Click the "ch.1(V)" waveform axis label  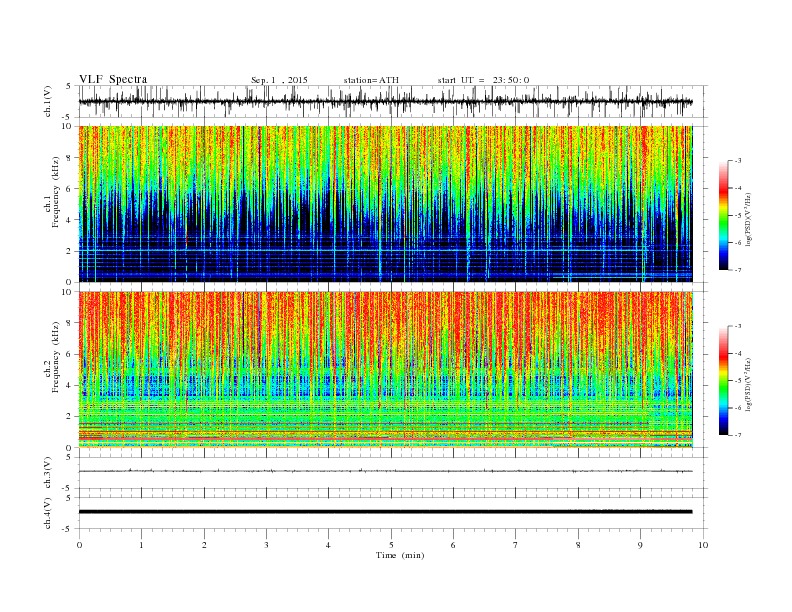[48, 102]
